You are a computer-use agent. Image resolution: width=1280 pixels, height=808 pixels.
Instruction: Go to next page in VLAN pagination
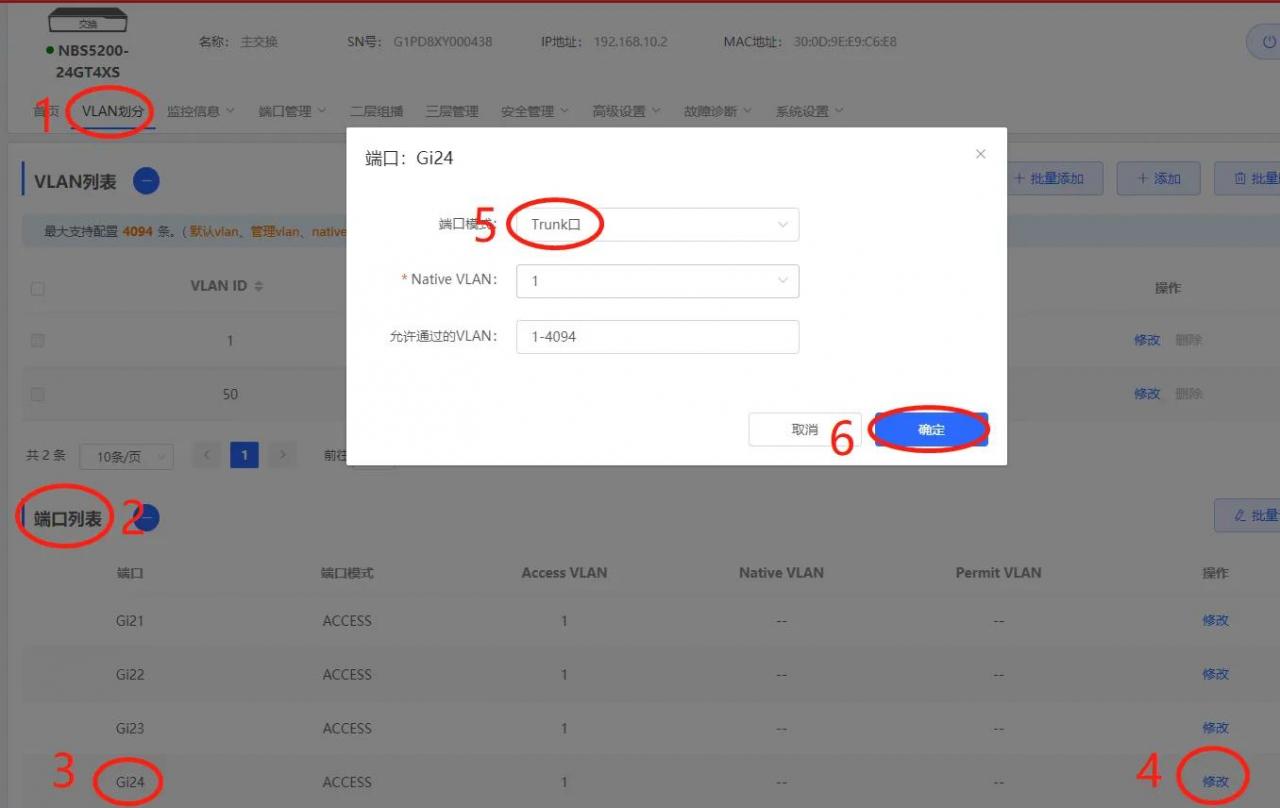click(x=283, y=456)
